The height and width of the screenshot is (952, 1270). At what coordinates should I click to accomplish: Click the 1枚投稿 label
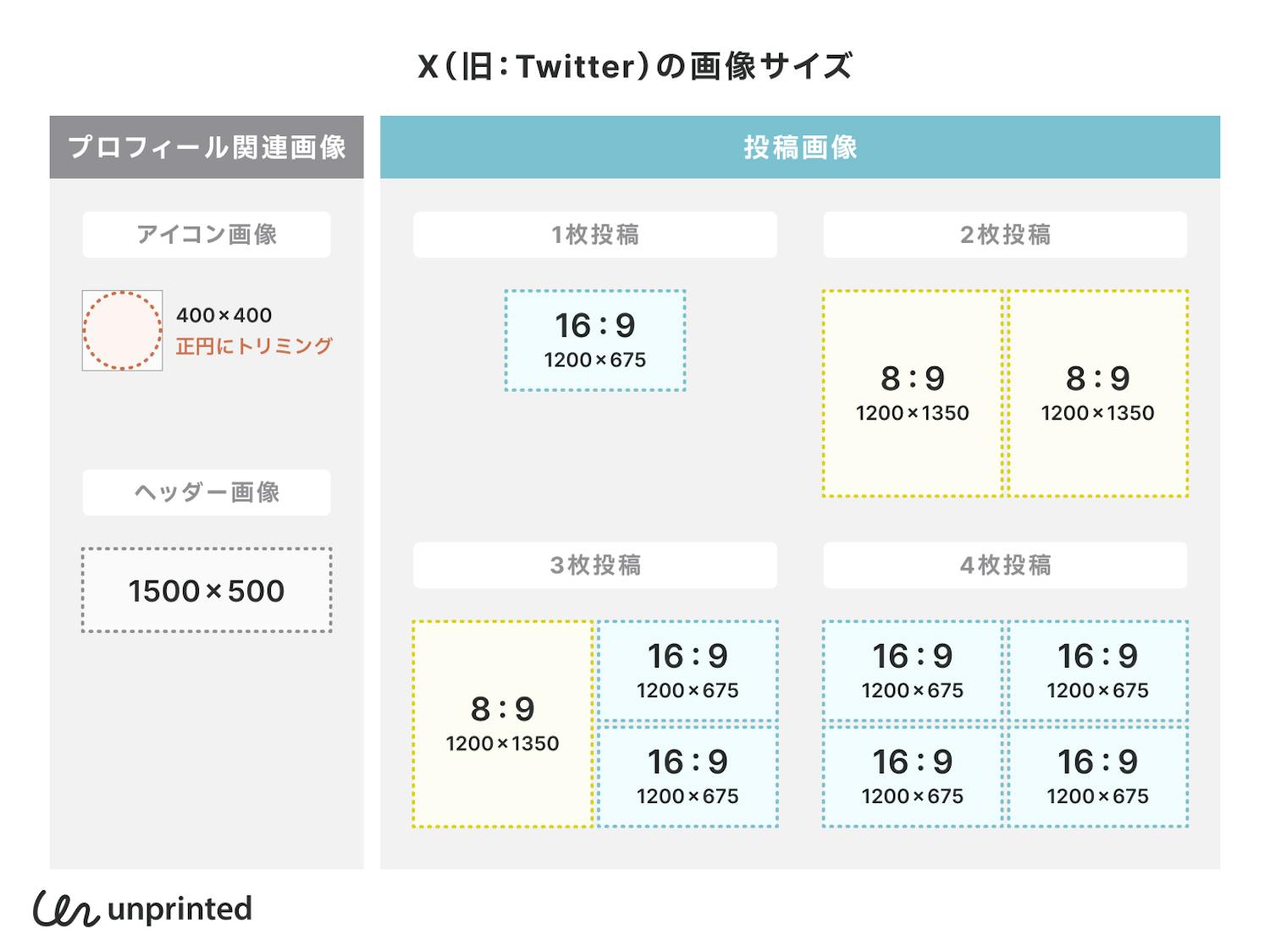click(x=594, y=234)
